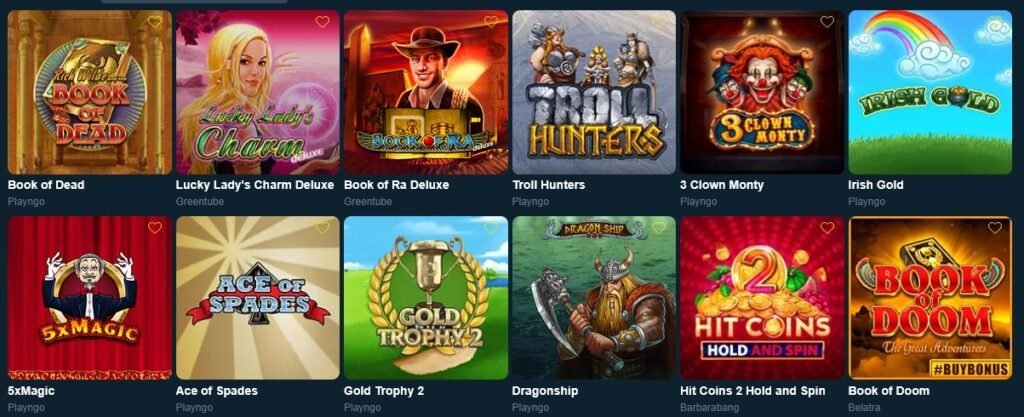Click heart icon on Troll Hunters tile
The image size is (1024, 417).
point(659,22)
